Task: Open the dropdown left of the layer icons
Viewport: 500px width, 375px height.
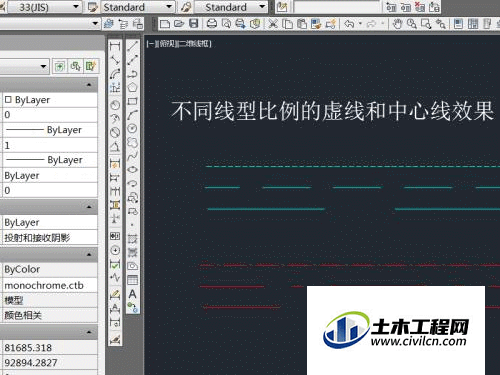Action: click(x=95, y=24)
